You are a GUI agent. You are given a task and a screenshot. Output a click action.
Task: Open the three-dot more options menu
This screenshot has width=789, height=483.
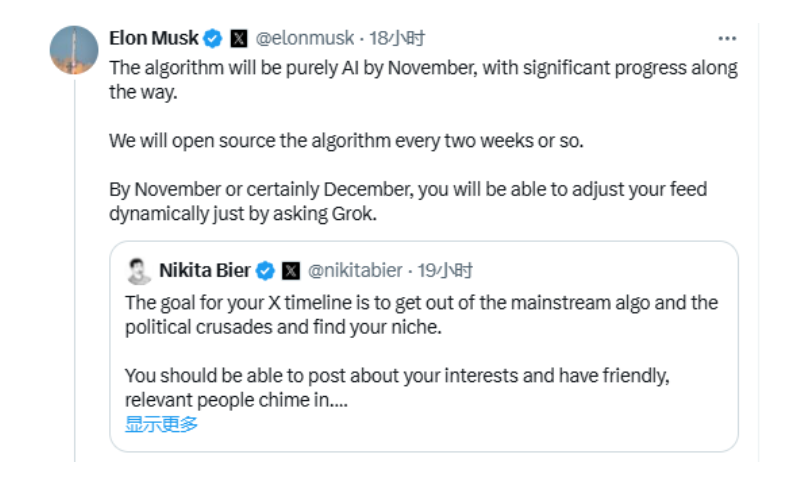(727, 39)
